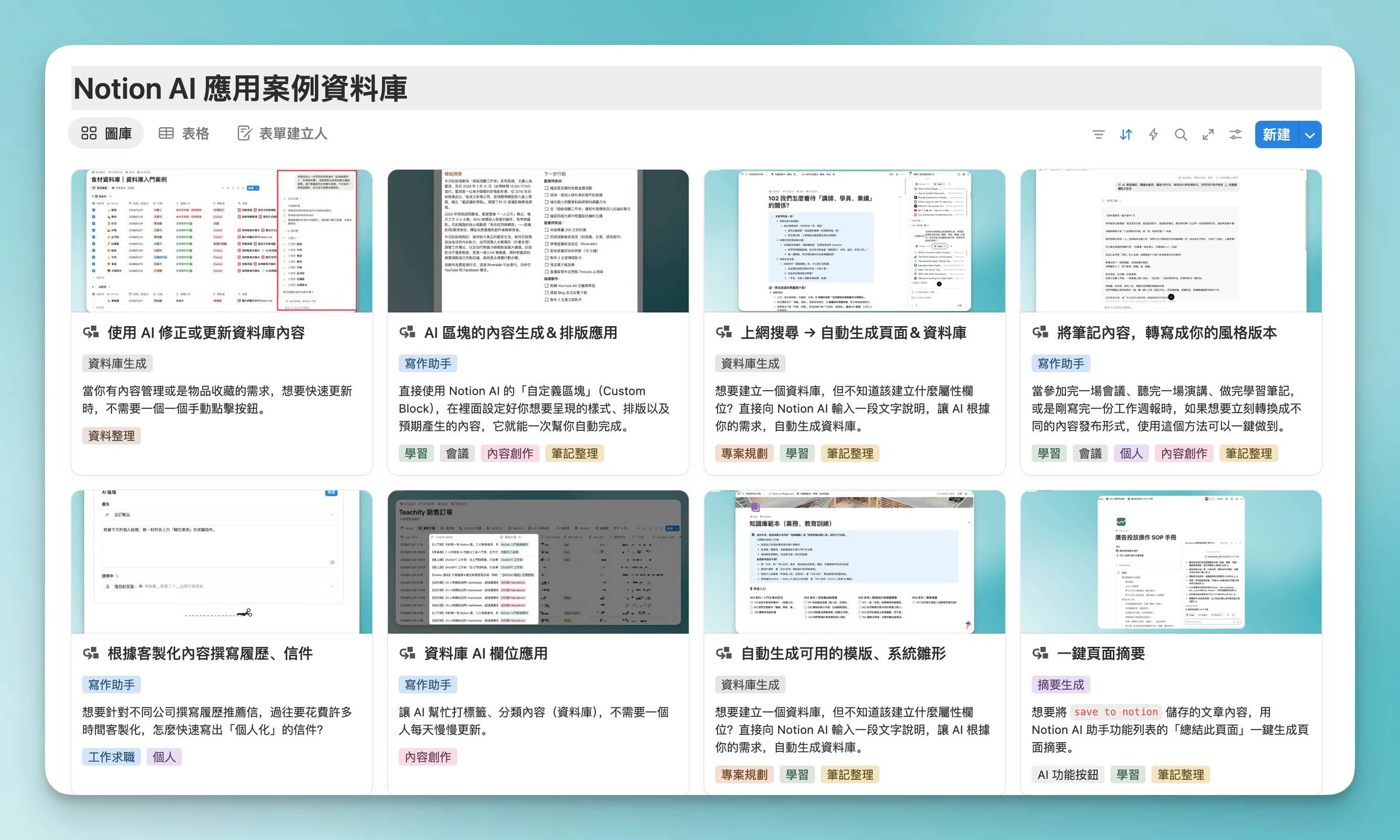Click thumbnail of 根據客製化內容撰寫履歷、信件 card

222,562
